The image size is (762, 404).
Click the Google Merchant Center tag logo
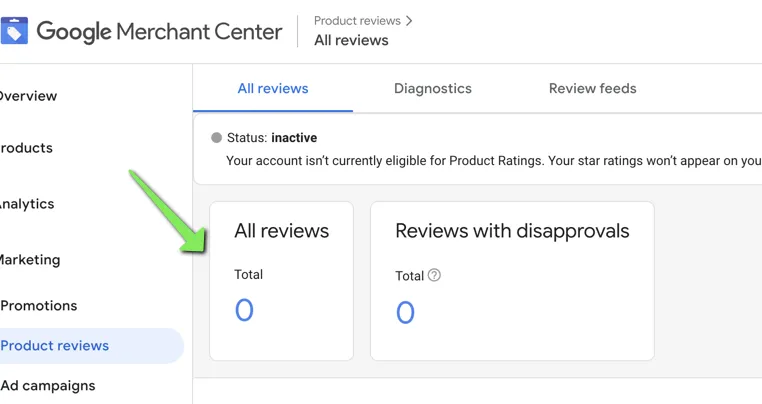point(14,31)
